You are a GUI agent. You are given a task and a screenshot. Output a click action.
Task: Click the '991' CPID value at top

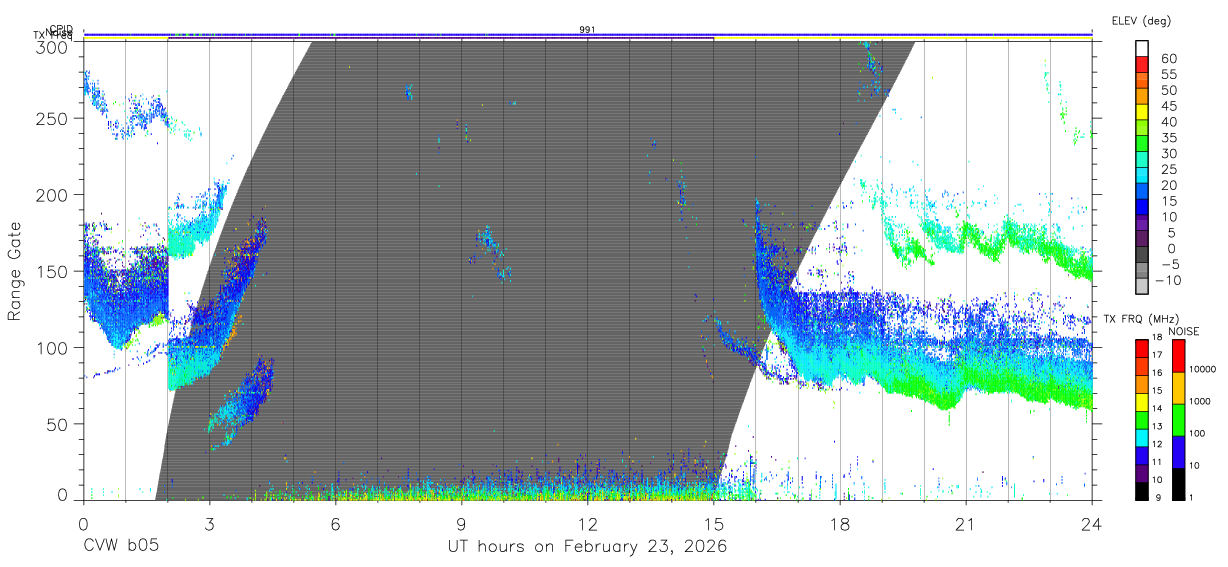click(587, 30)
